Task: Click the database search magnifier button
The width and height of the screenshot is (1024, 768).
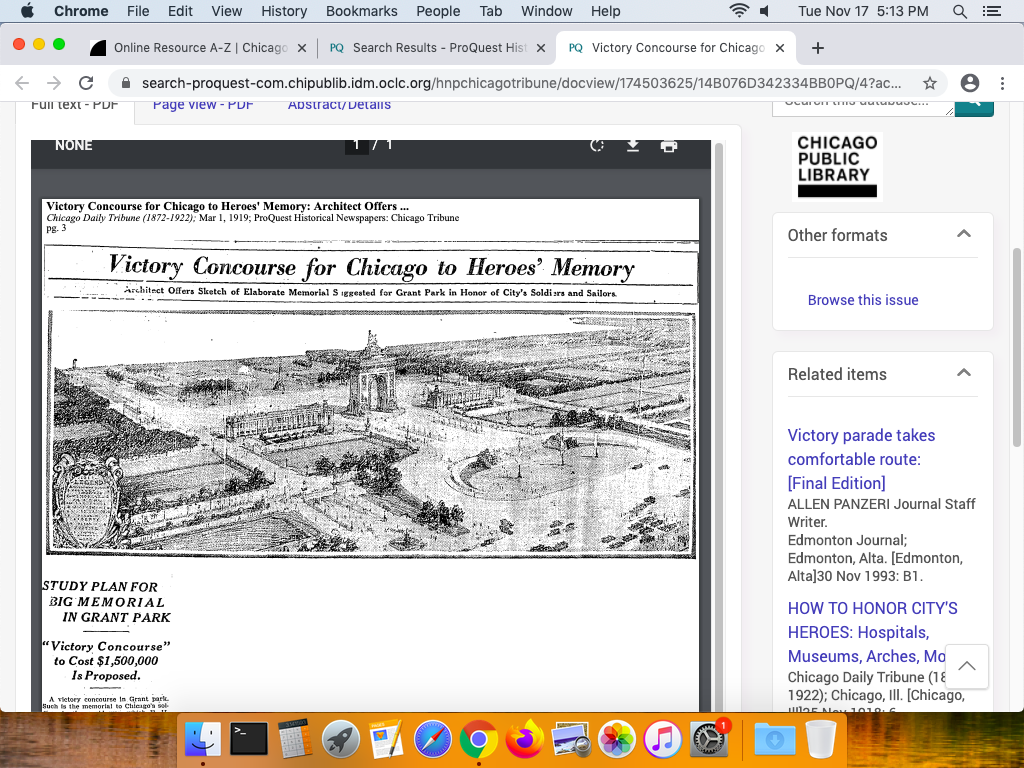Action: point(973,105)
